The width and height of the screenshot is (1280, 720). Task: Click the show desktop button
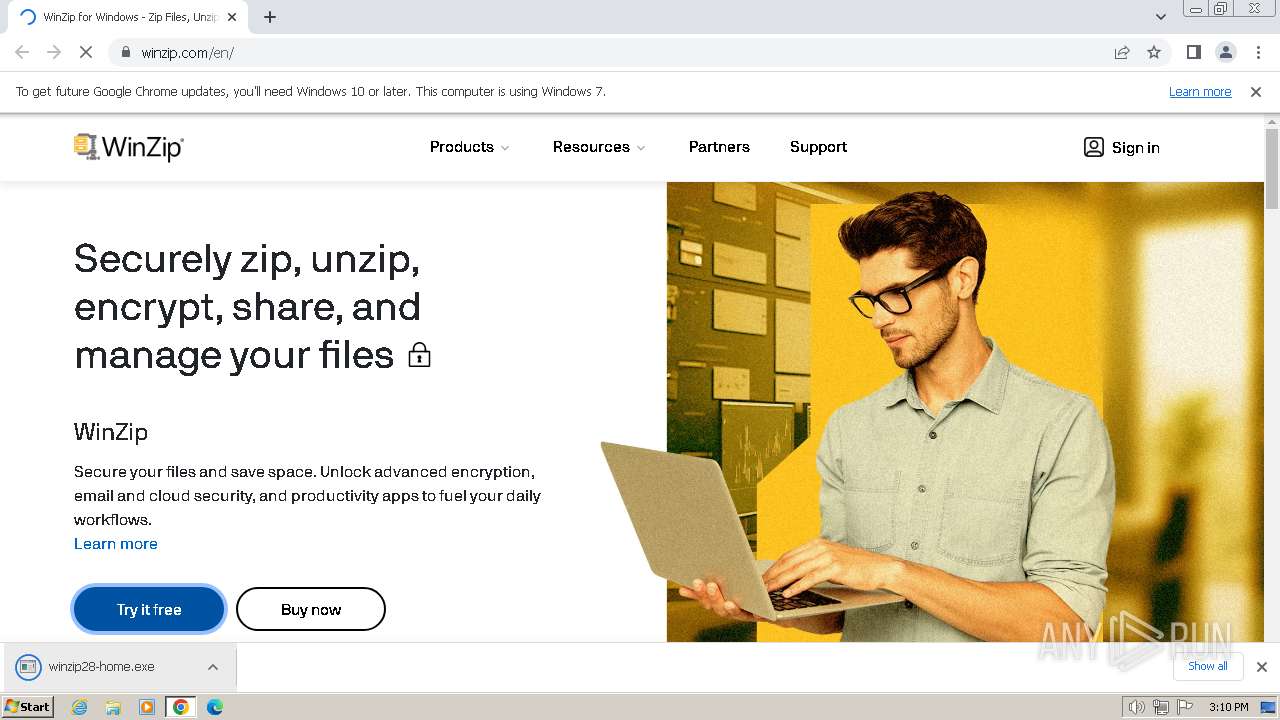coord(1268,707)
